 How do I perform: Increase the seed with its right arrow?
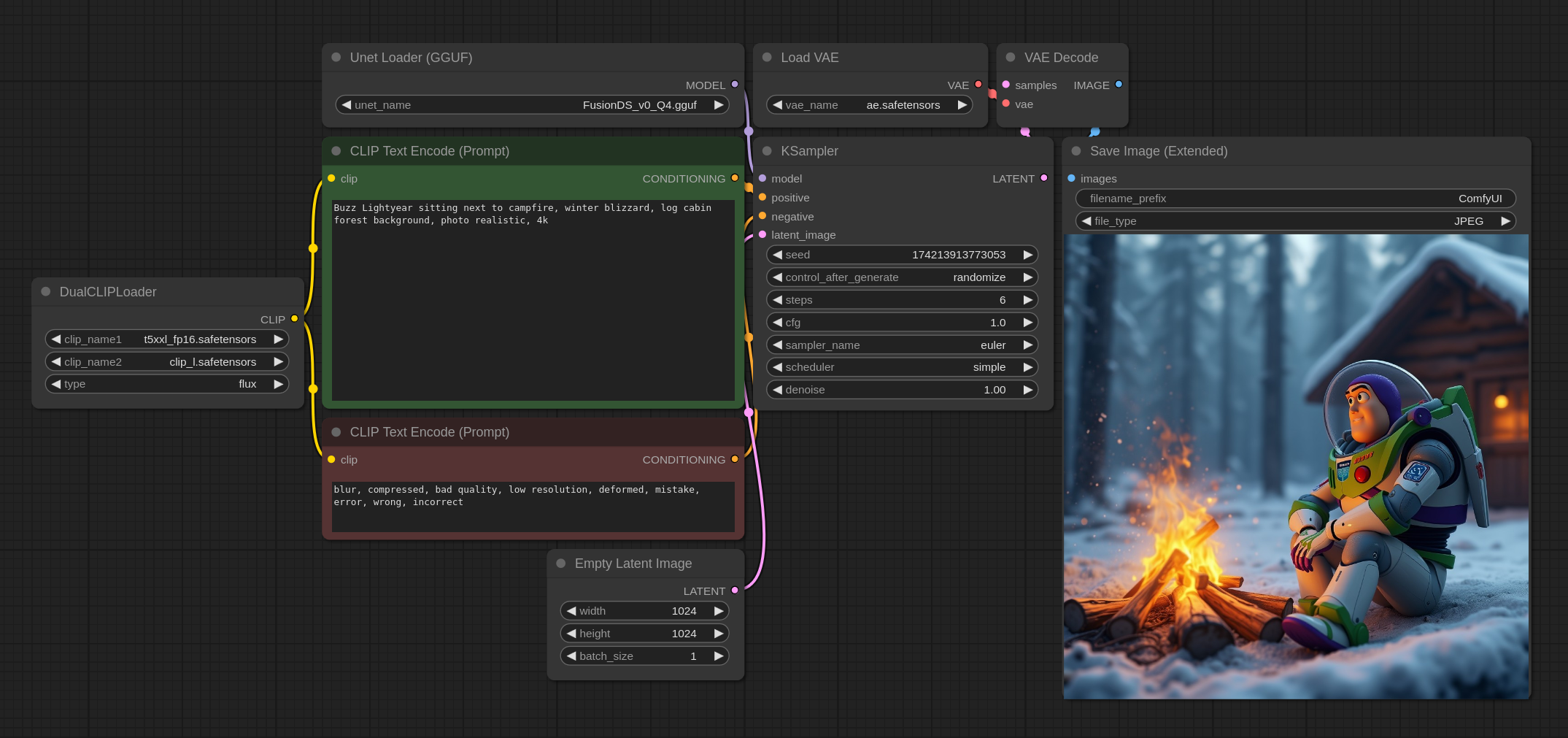click(x=1027, y=255)
